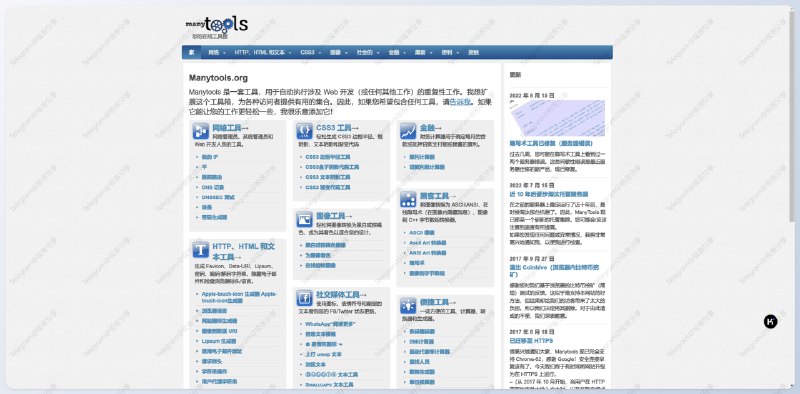Click the dotted hacker tools icon beside 黑客工具
Image resolution: width=800 pixels, height=394 pixels.
408,199
